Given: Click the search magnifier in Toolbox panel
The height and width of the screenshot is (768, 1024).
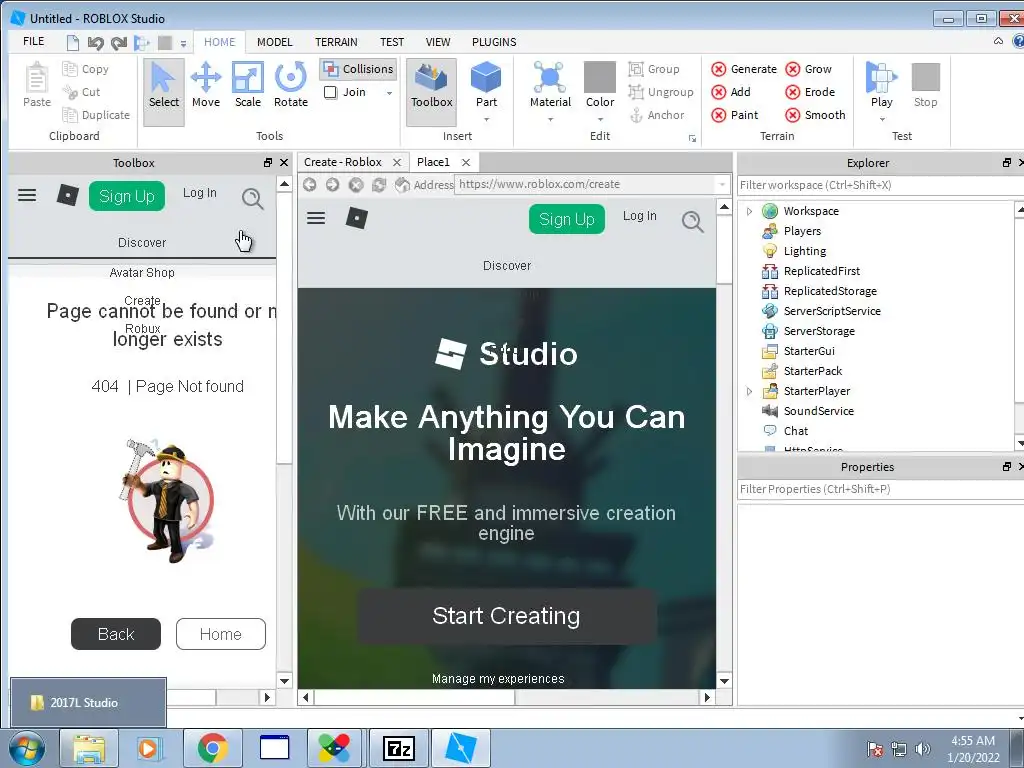Looking at the screenshot, I should (x=252, y=198).
